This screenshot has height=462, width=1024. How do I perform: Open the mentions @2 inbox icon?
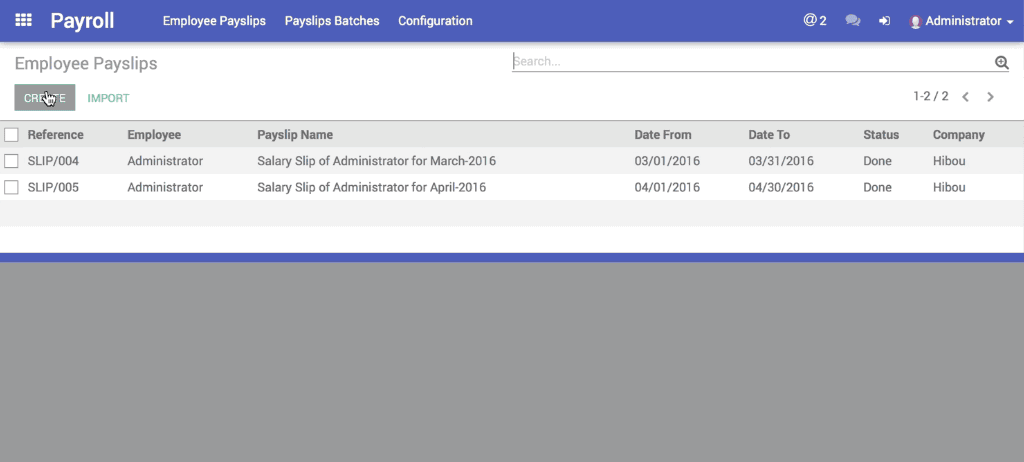click(x=815, y=21)
